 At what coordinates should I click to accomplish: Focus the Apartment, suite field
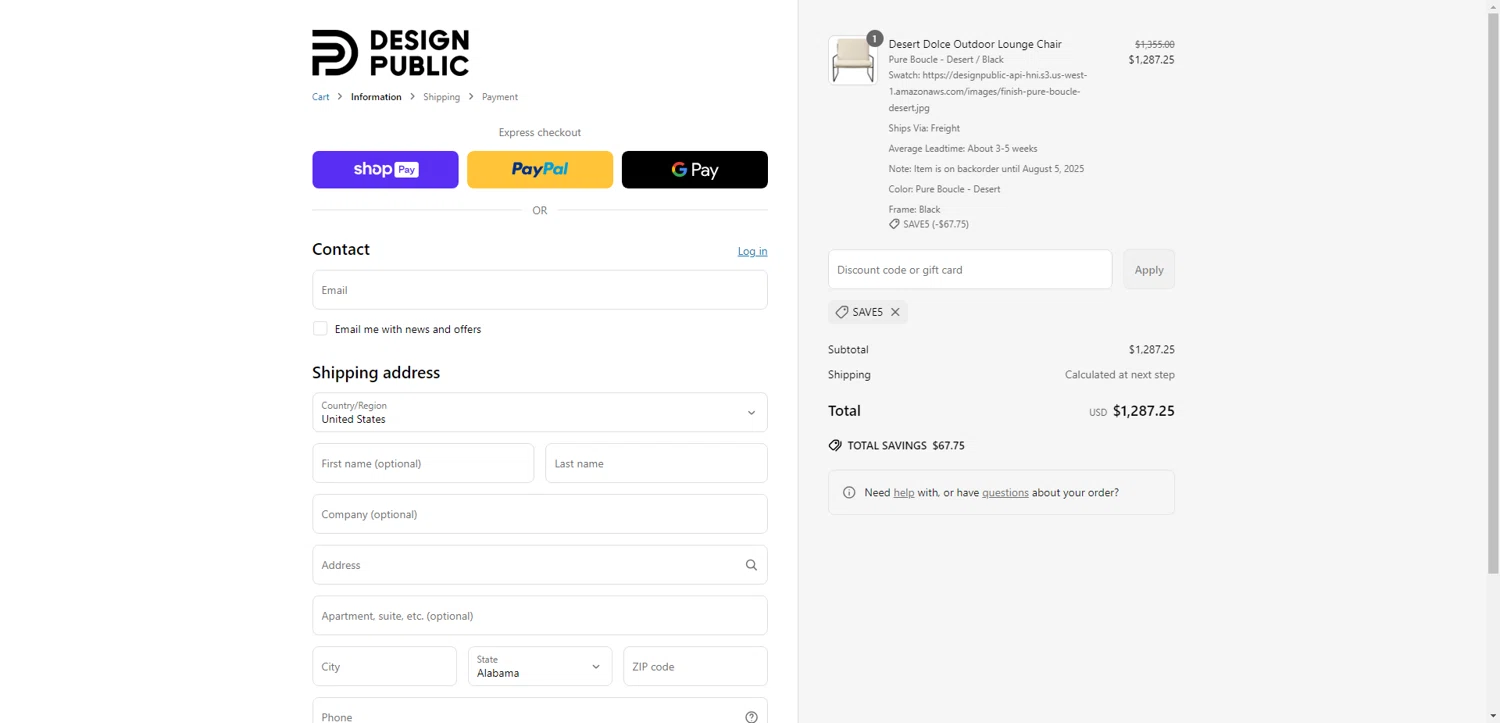pyautogui.click(x=540, y=616)
